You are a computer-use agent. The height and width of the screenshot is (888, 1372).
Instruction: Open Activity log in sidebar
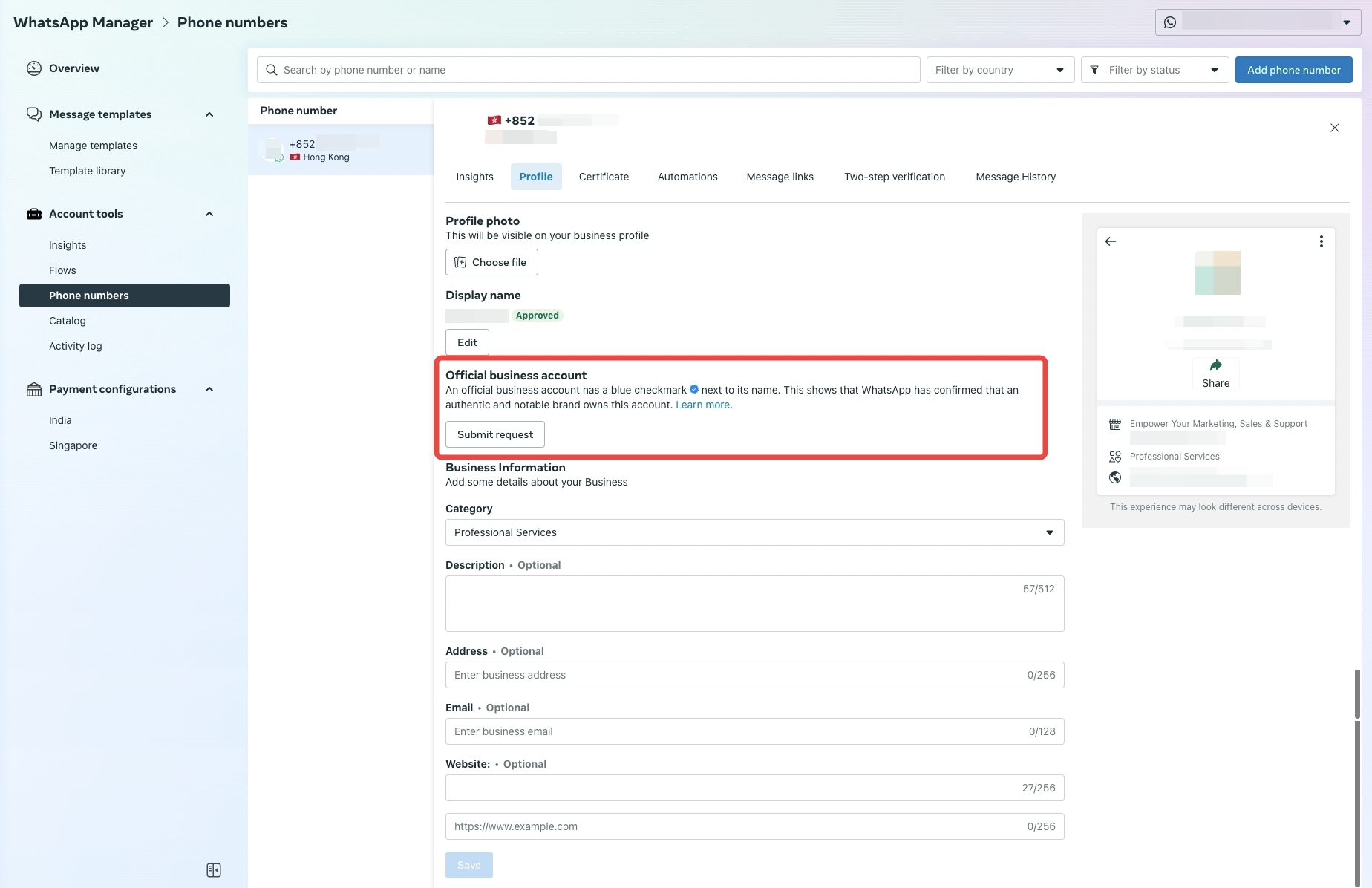pyautogui.click(x=75, y=346)
